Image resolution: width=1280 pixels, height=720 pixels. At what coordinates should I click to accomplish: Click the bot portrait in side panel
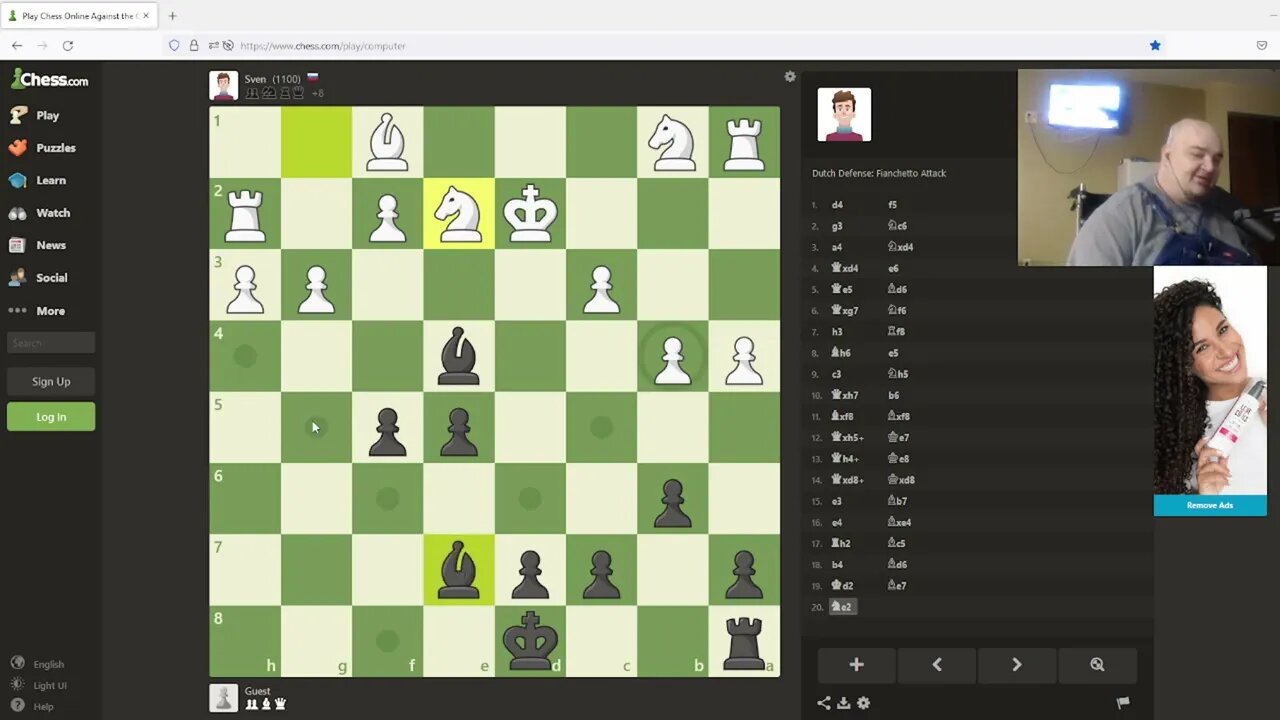[844, 114]
